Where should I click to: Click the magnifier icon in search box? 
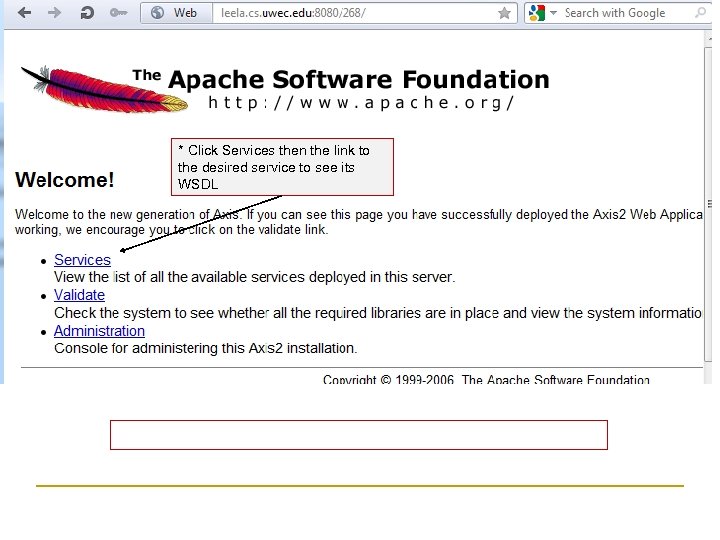click(x=701, y=12)
